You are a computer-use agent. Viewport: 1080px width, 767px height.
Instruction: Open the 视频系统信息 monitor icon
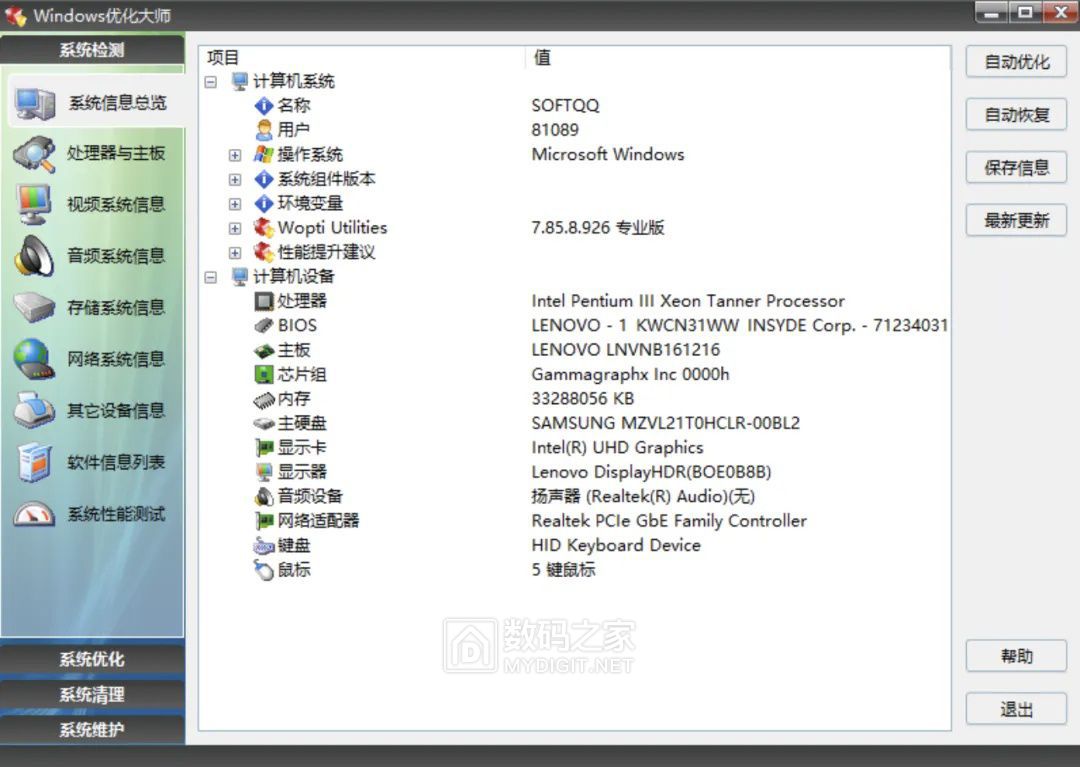pos(34,204)
